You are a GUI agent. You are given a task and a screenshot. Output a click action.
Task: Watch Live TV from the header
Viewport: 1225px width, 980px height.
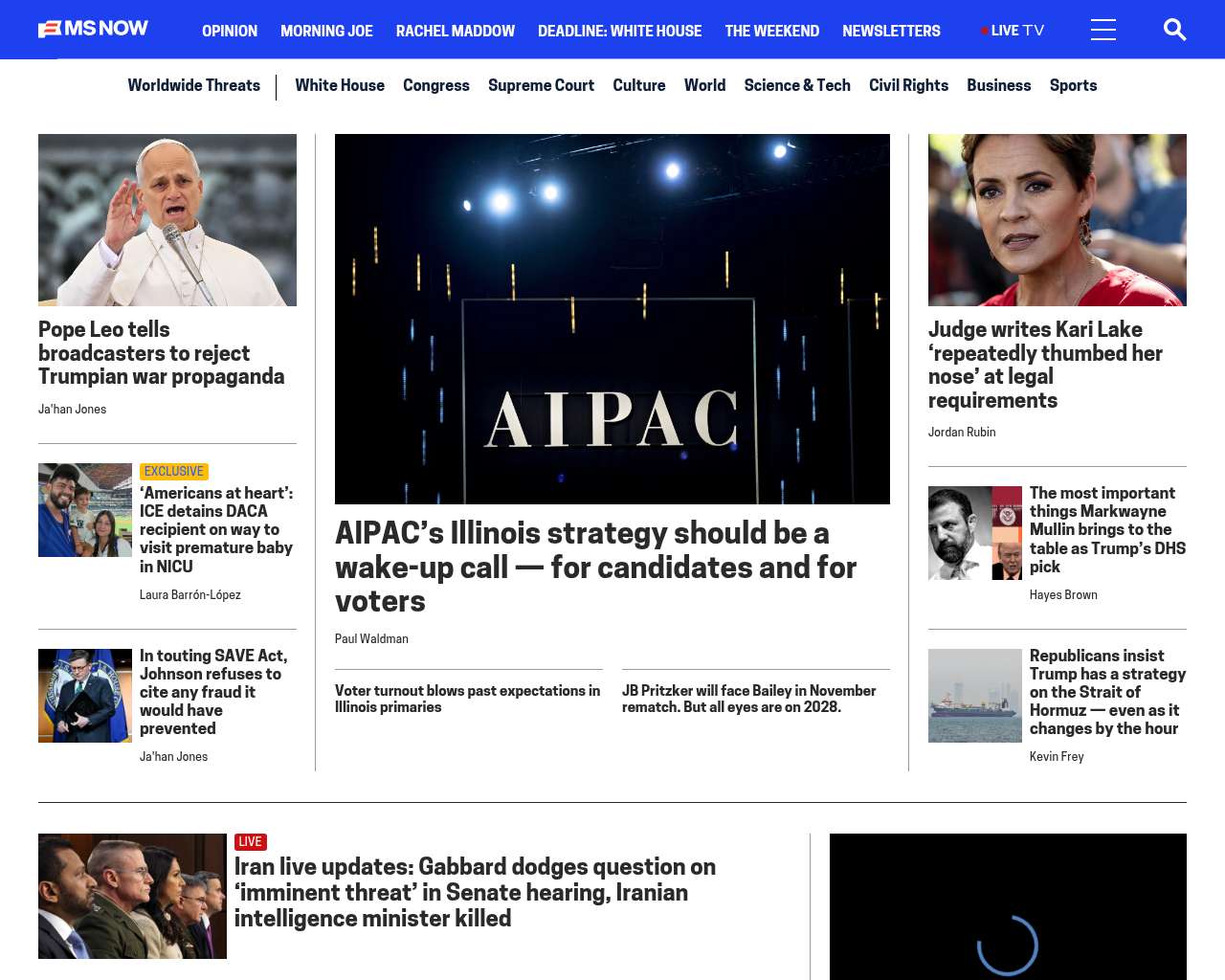(1013, 31)
